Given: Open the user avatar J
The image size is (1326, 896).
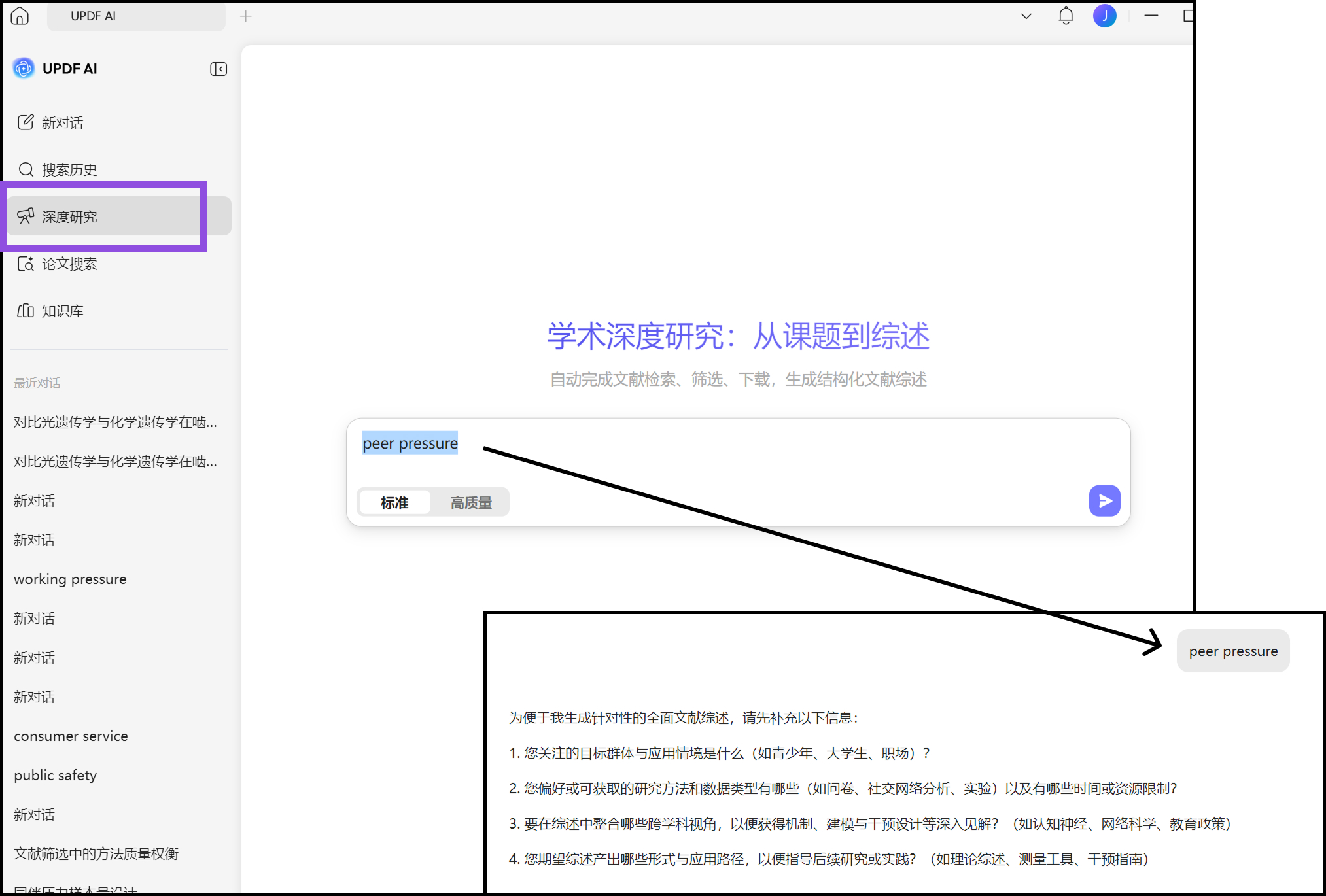Looking at the screenshot, I should (1104, 16).
